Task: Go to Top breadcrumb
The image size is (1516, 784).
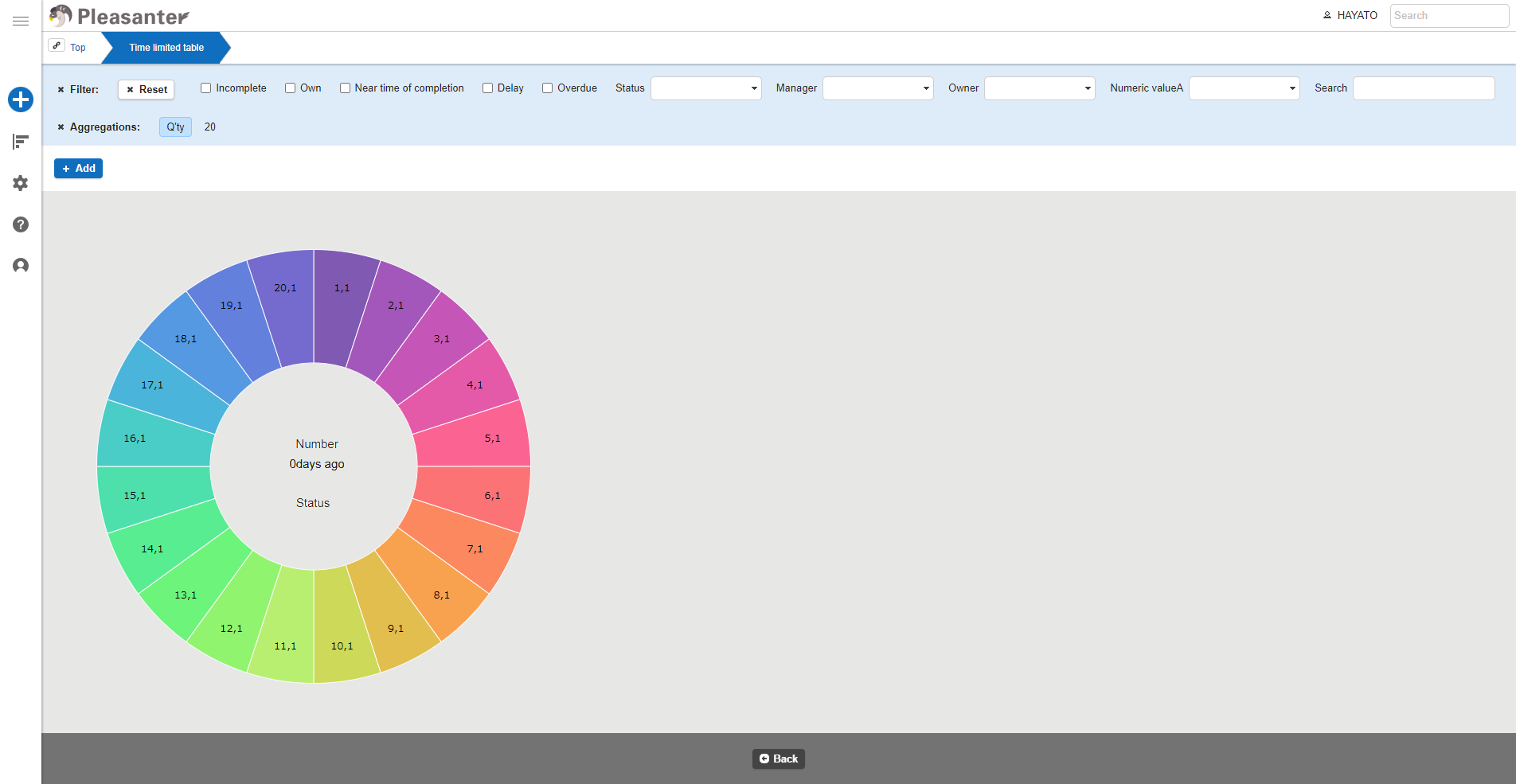Action: point(78,48)
